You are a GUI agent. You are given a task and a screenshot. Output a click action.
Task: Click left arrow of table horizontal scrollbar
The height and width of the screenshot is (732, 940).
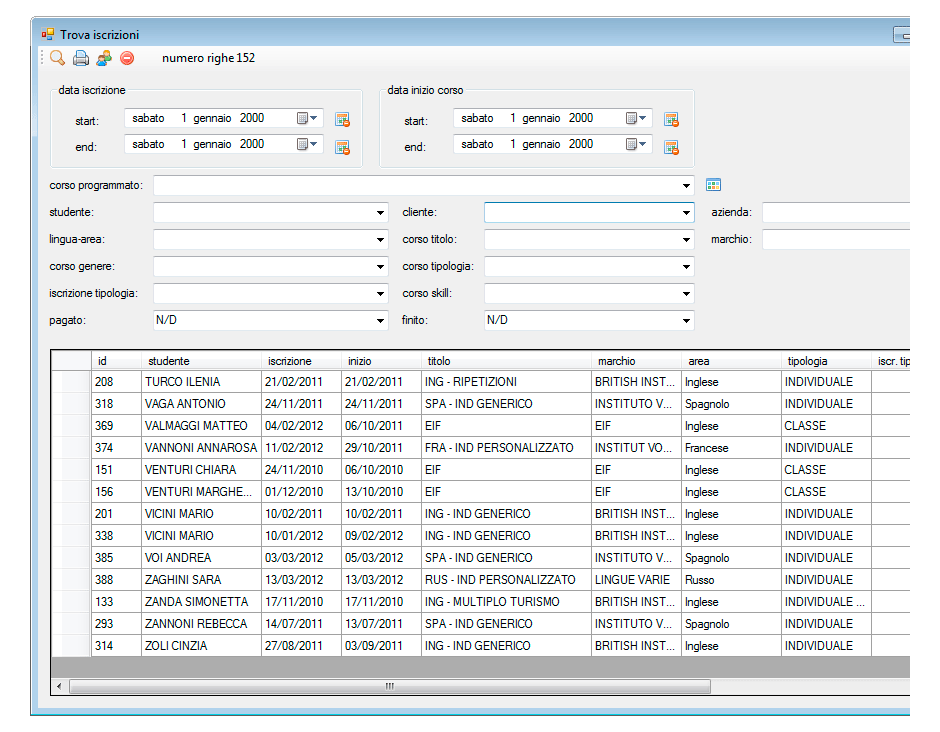59,686
